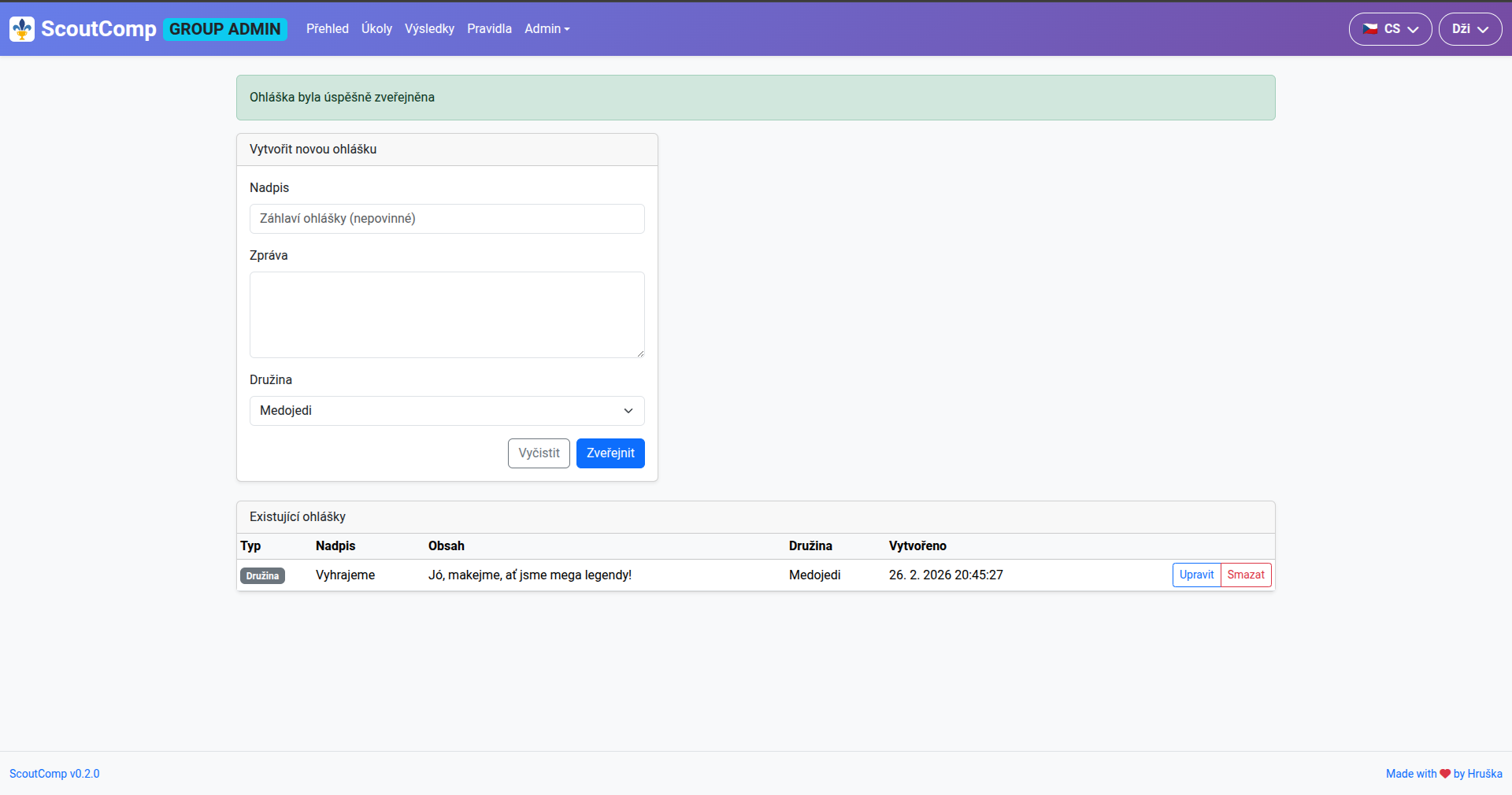Open the Dži user menu
The height and width of the screenshot is (795, 1512).
coord(1469,29)
